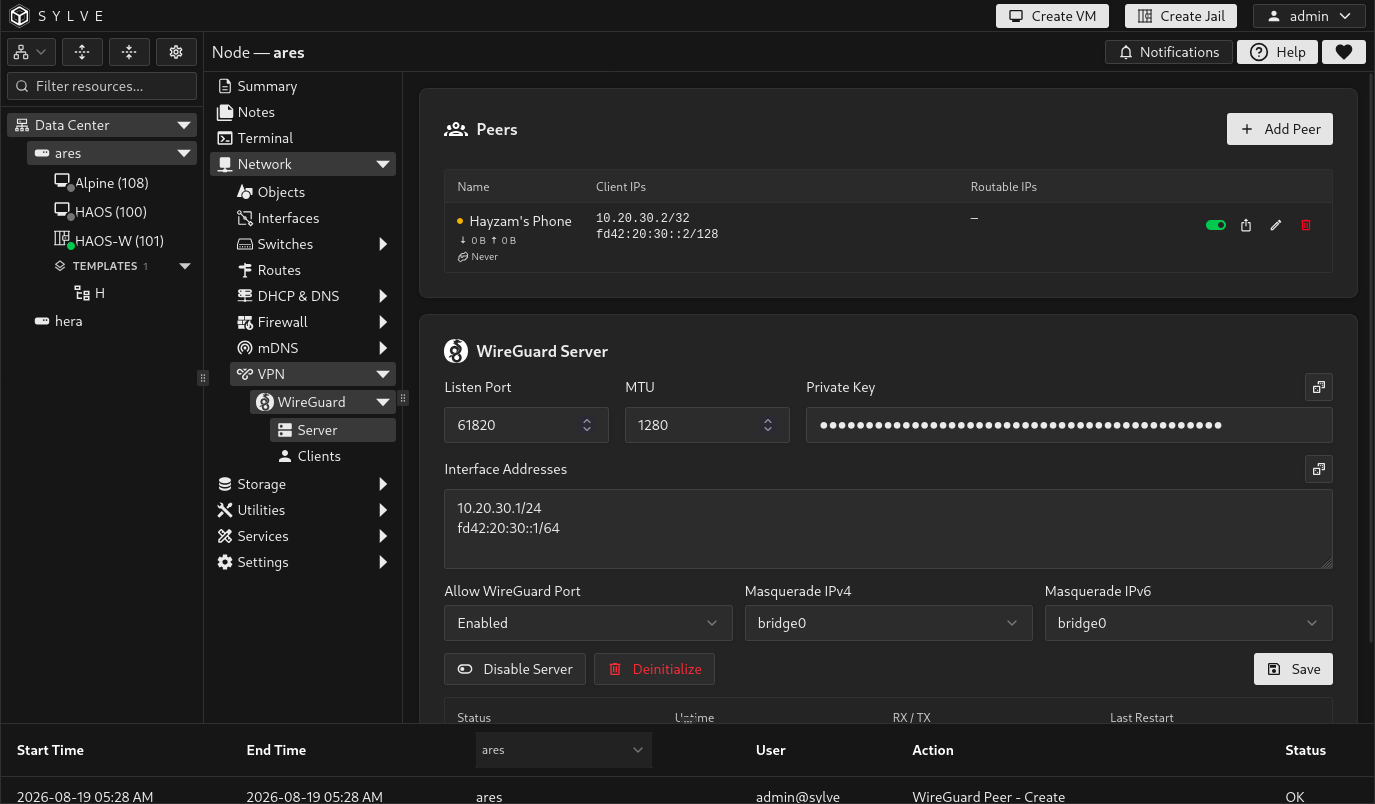Collapse the VPN submenu arrow
This screenshot has height=804, width=1375.
[383, 374]
